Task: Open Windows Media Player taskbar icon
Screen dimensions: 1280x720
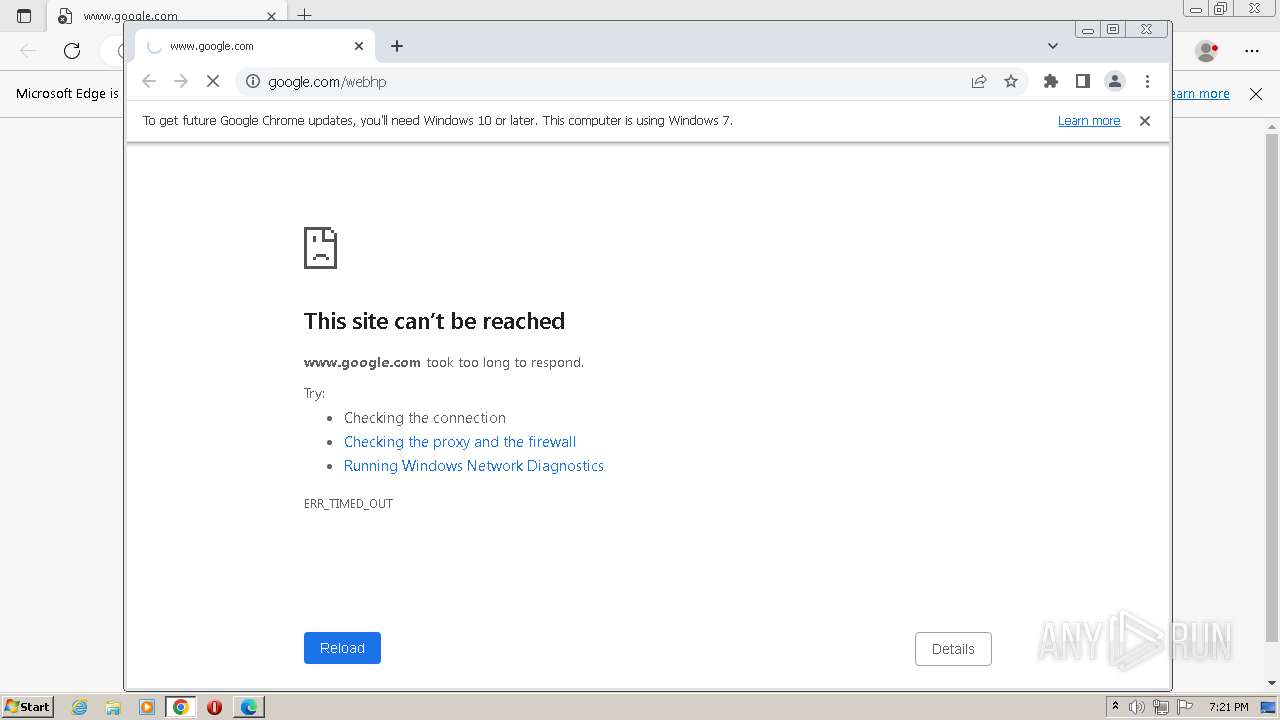Action: click(147, 707)
